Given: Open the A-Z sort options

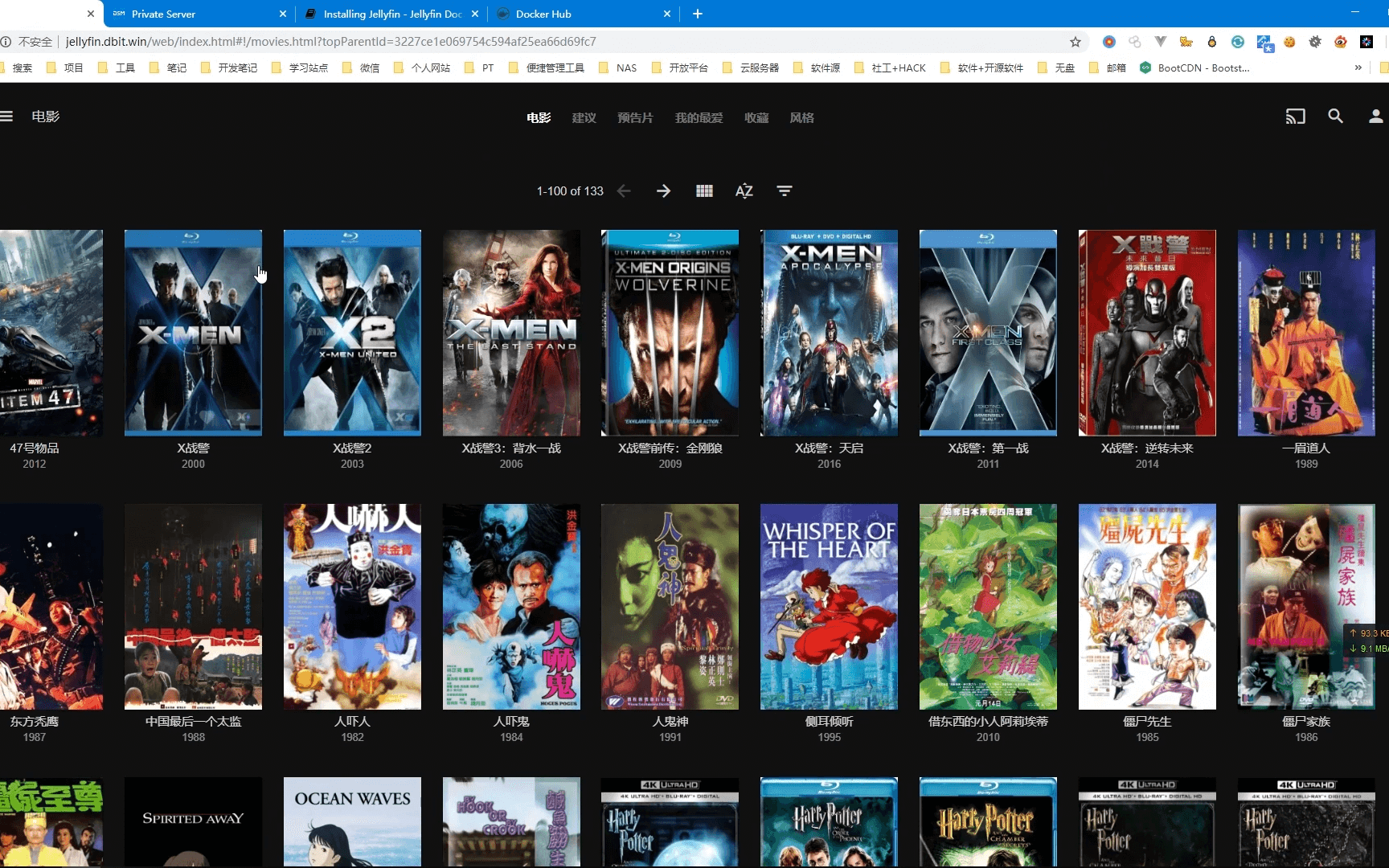Looking at the screenshot, I should click(744, 190).
